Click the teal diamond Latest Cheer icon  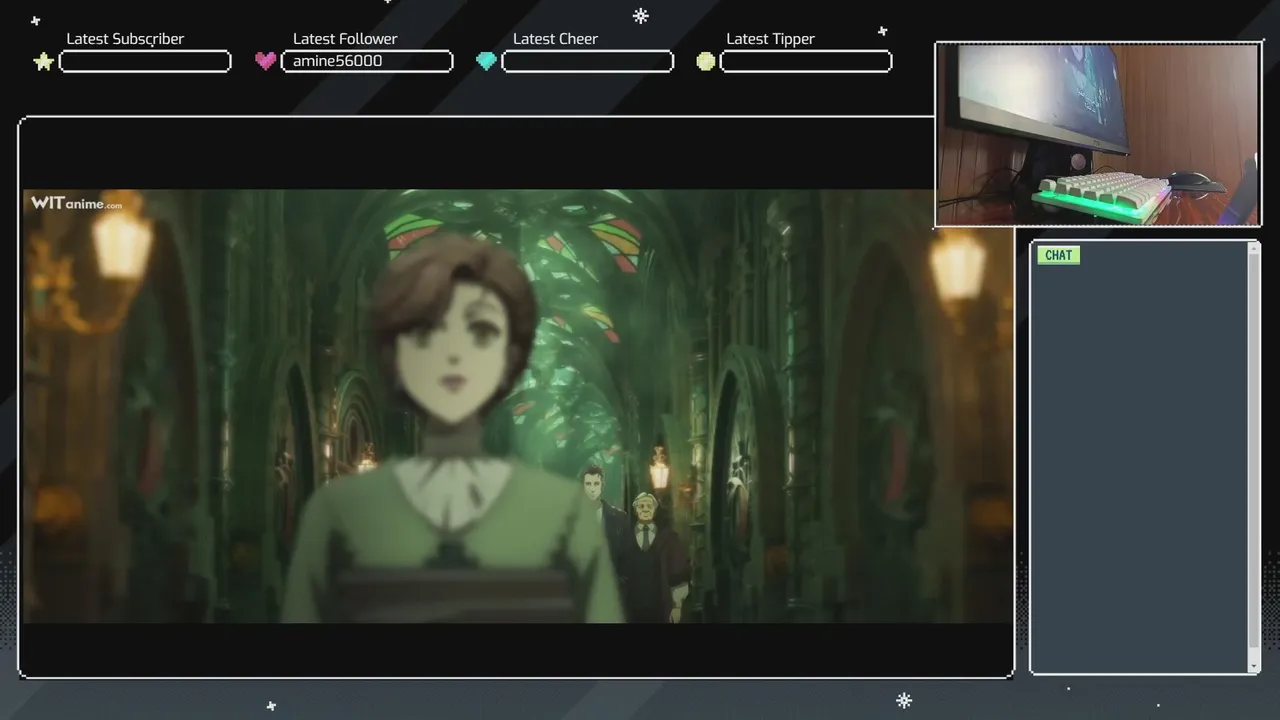[486, 61]
